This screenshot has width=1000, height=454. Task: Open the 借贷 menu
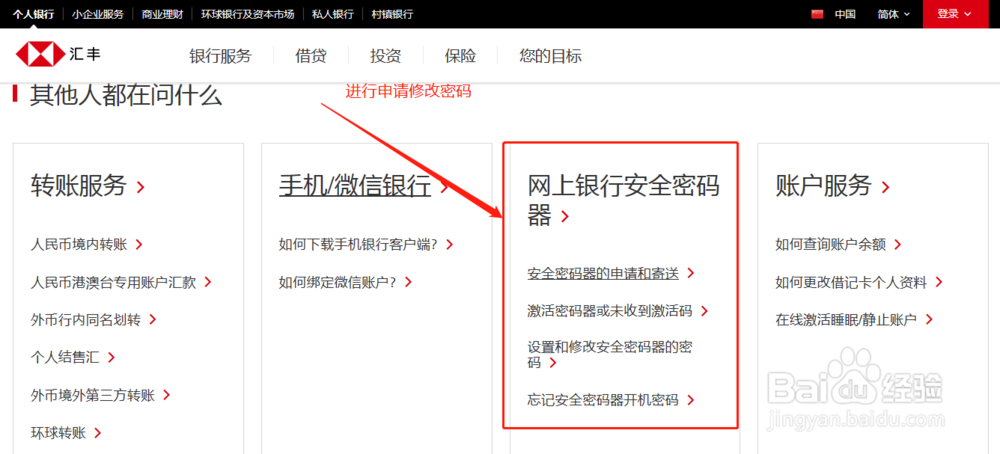click(x=311, y=56)
